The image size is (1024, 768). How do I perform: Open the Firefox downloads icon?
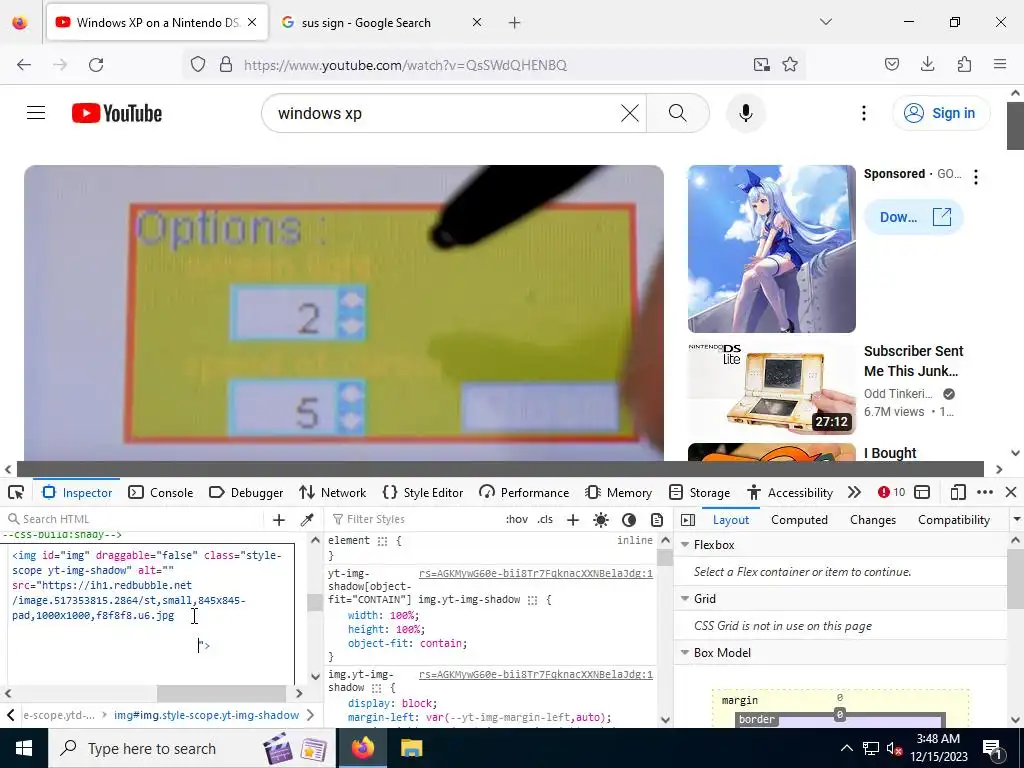click(x=927, y=64)
